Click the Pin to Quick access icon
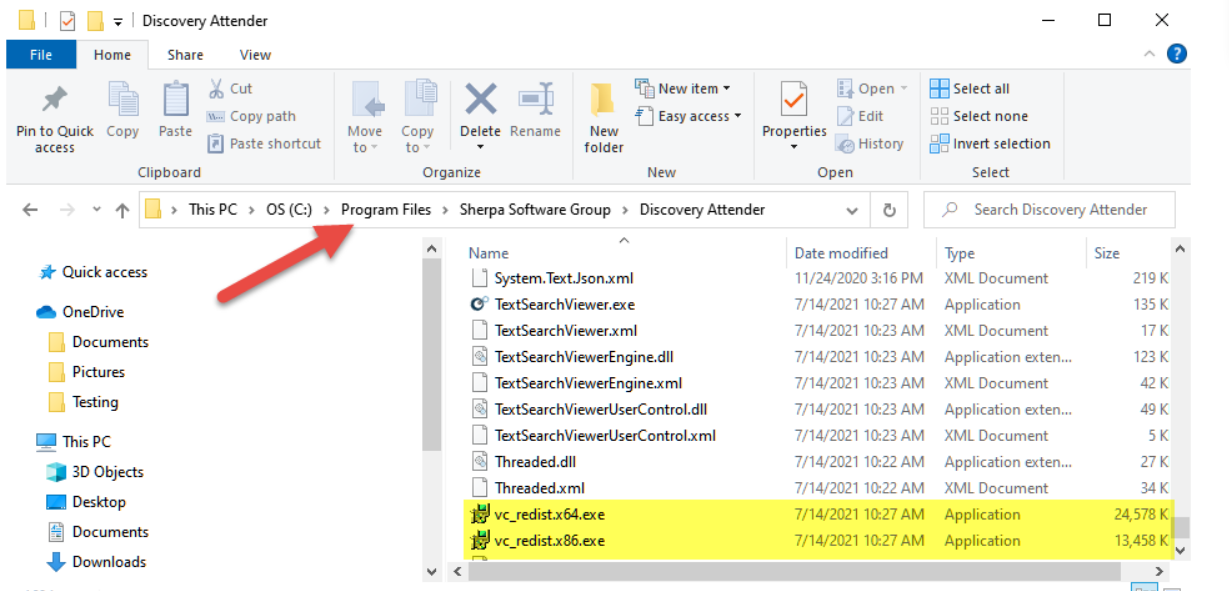The width and height of the screenshot is (1229, 591). pos(54,100)
